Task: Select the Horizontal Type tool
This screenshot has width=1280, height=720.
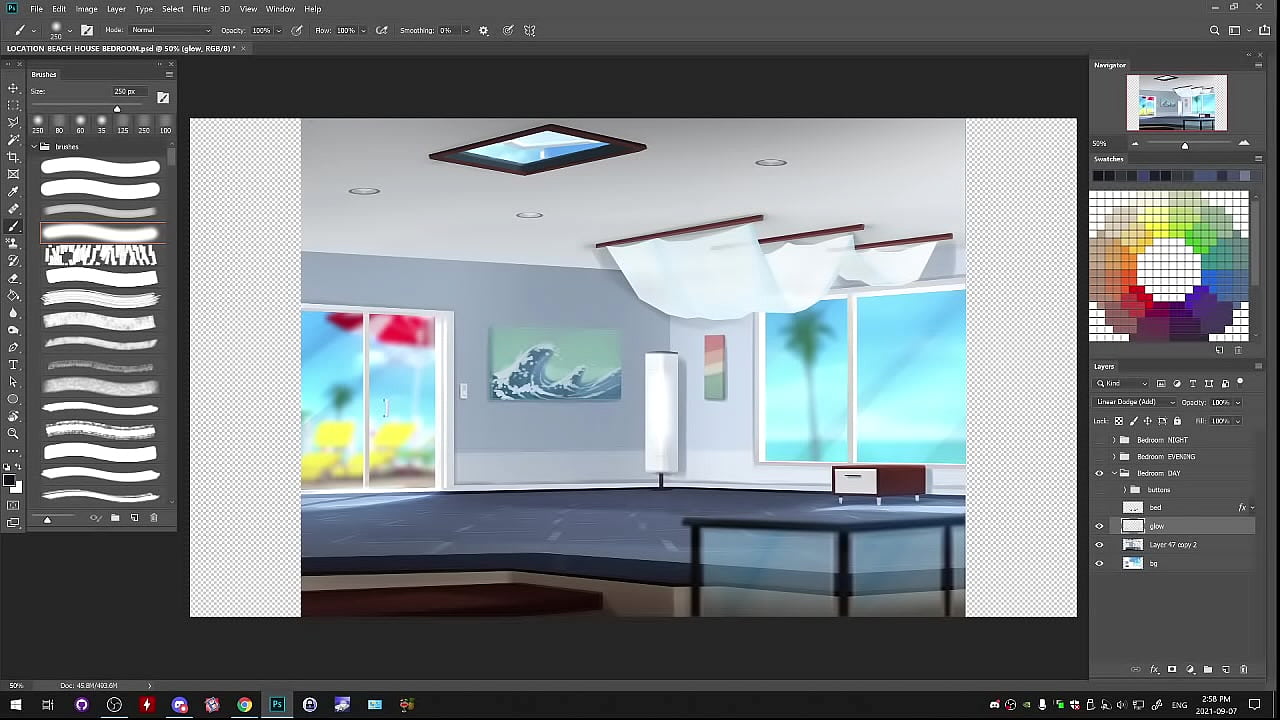Action: [x=13, y=364]
